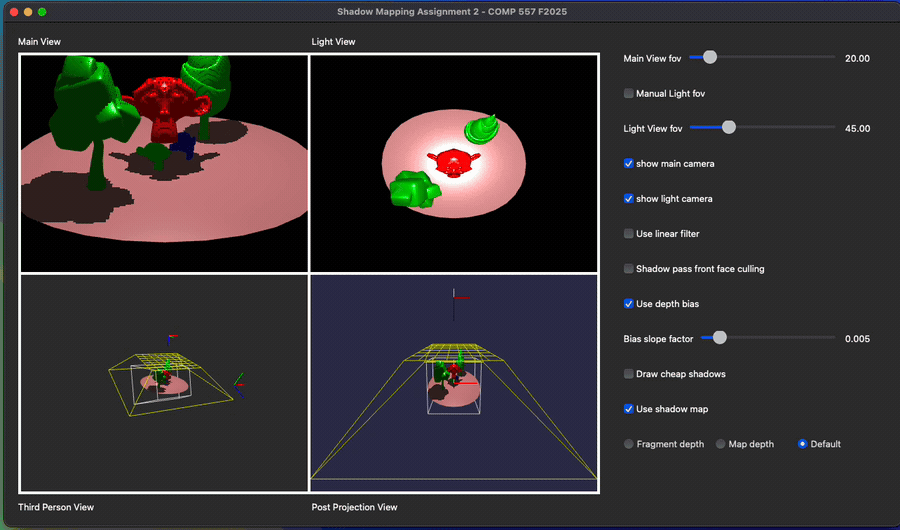900x530 pixels.
Task: Maximize the window with green button
Action: click(x=42, y=11)
